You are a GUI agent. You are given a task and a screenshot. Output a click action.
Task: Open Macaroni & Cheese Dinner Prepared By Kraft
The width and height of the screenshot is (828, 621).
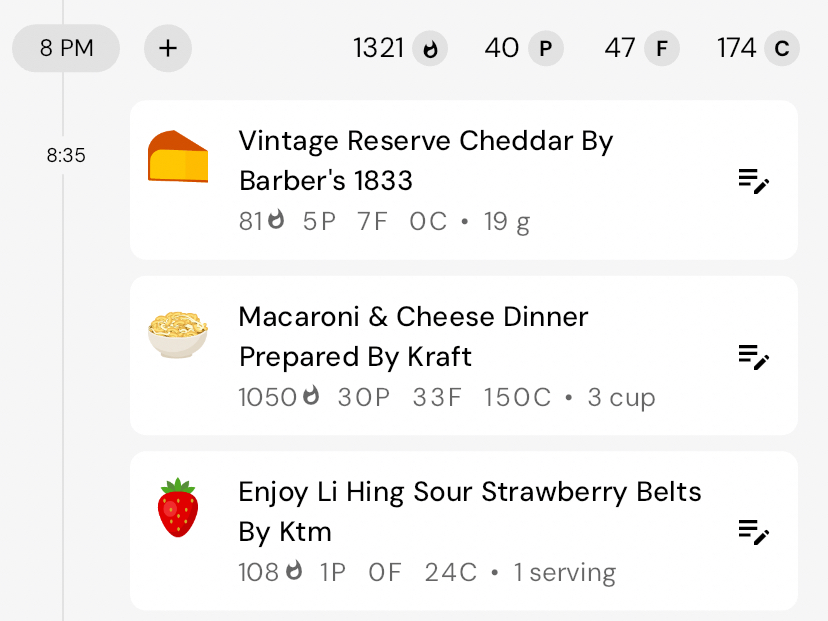point(413,336)
